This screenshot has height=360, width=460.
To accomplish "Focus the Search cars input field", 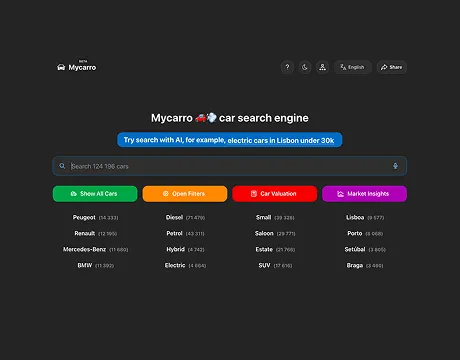I will pyautogui.click(x=230, y=166).
